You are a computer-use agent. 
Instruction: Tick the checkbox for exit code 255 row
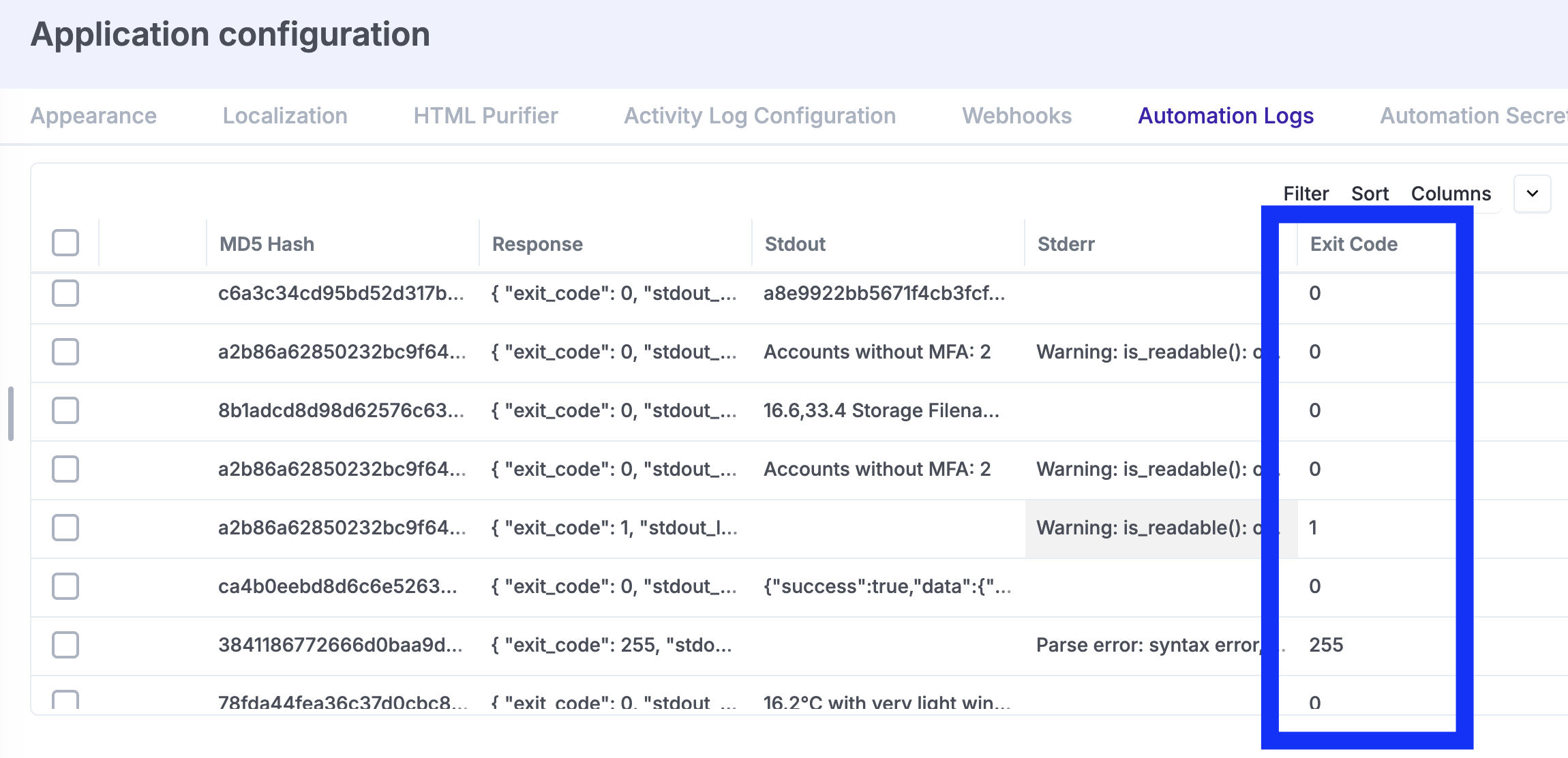point(65,645)
